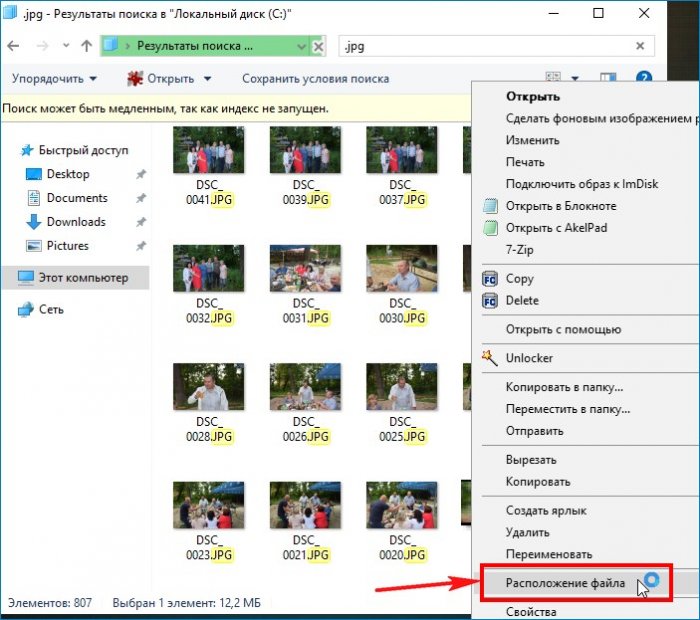Click pin icon next to Desktop
Viewport: 700px width, 620px height.
[x=141, y=174]
